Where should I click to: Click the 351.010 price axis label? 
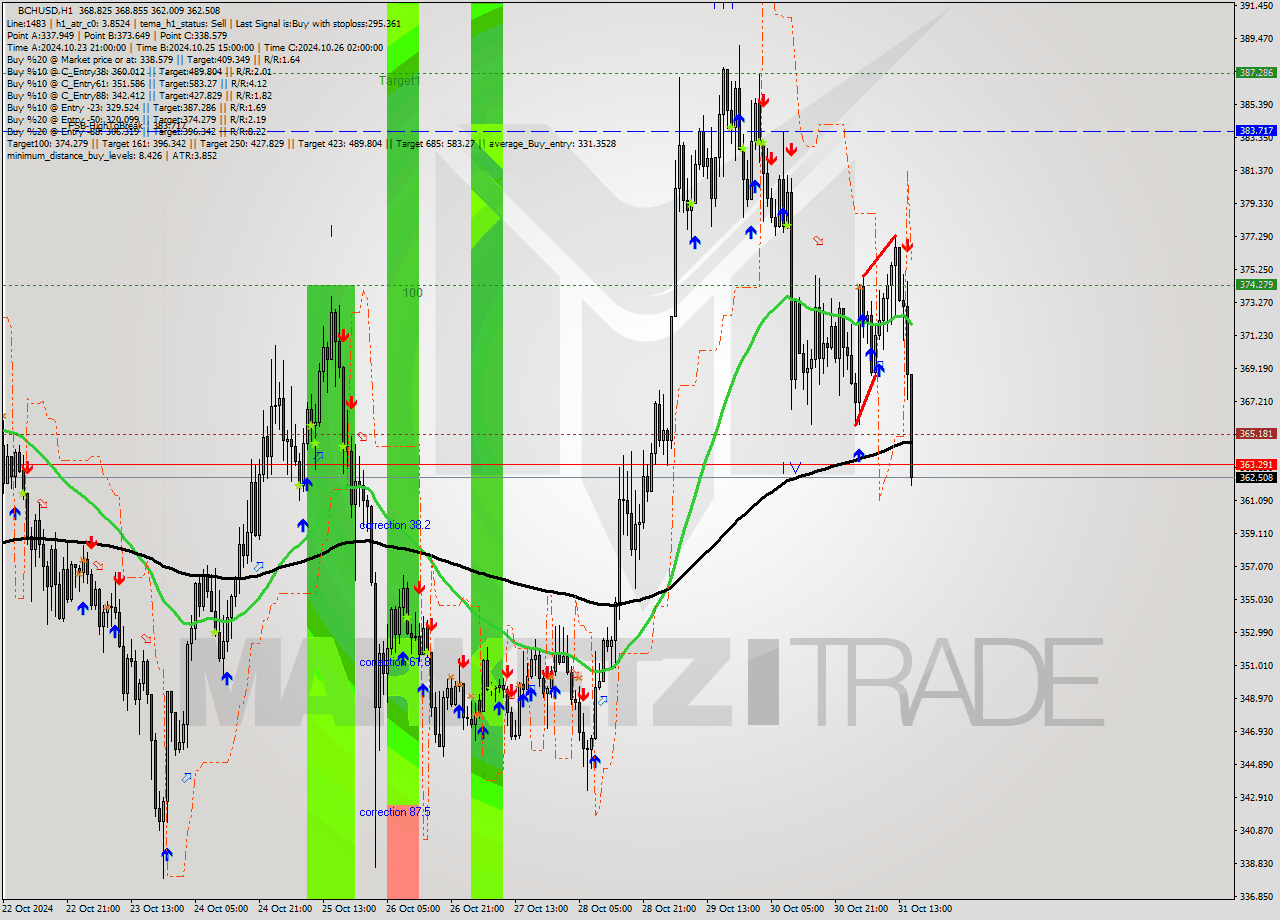(x=1256, y=666)
